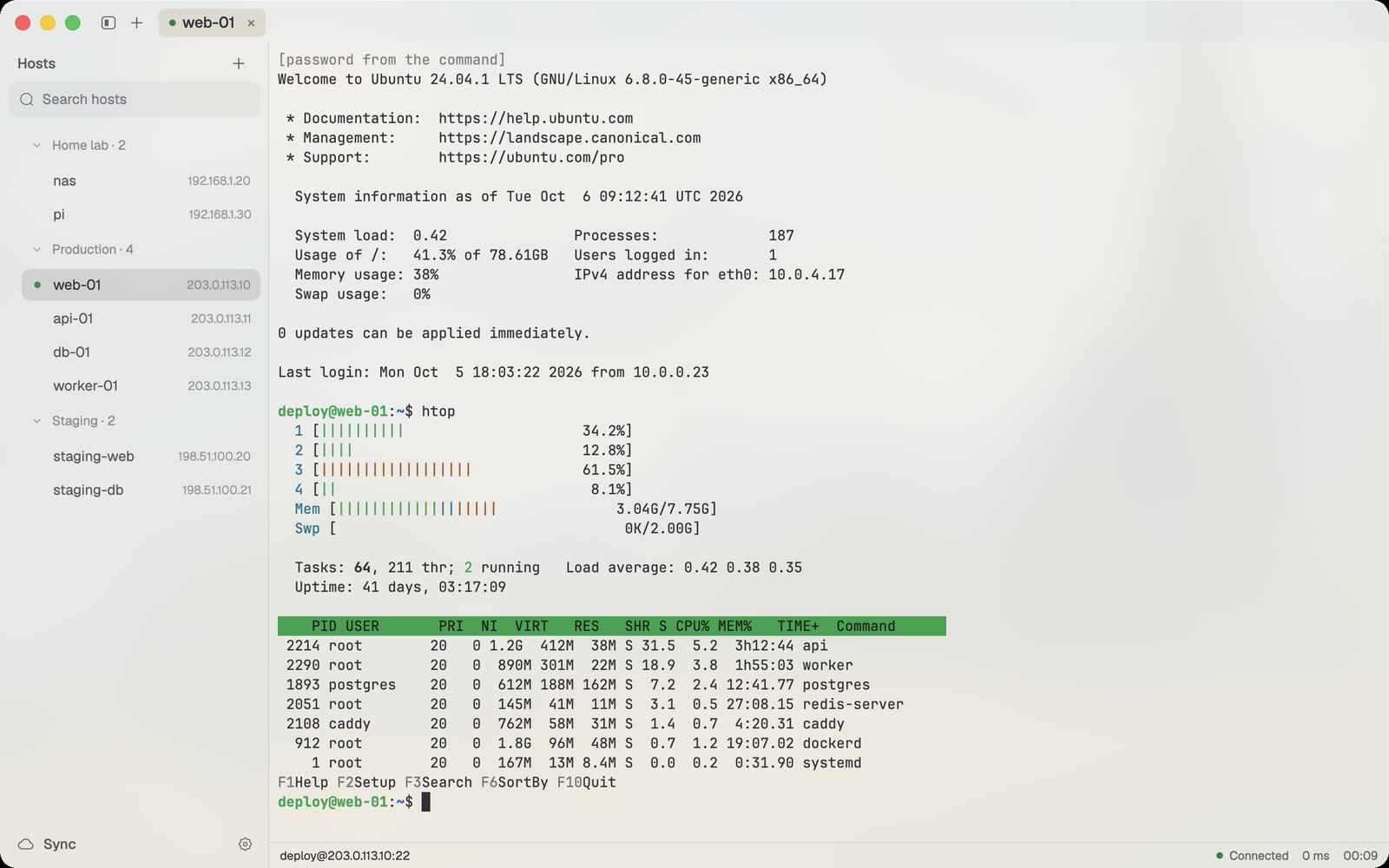Viewport: 1389px width, 868px height.
Task: Click the green Connected status dot
Action: coord(1220,856)
